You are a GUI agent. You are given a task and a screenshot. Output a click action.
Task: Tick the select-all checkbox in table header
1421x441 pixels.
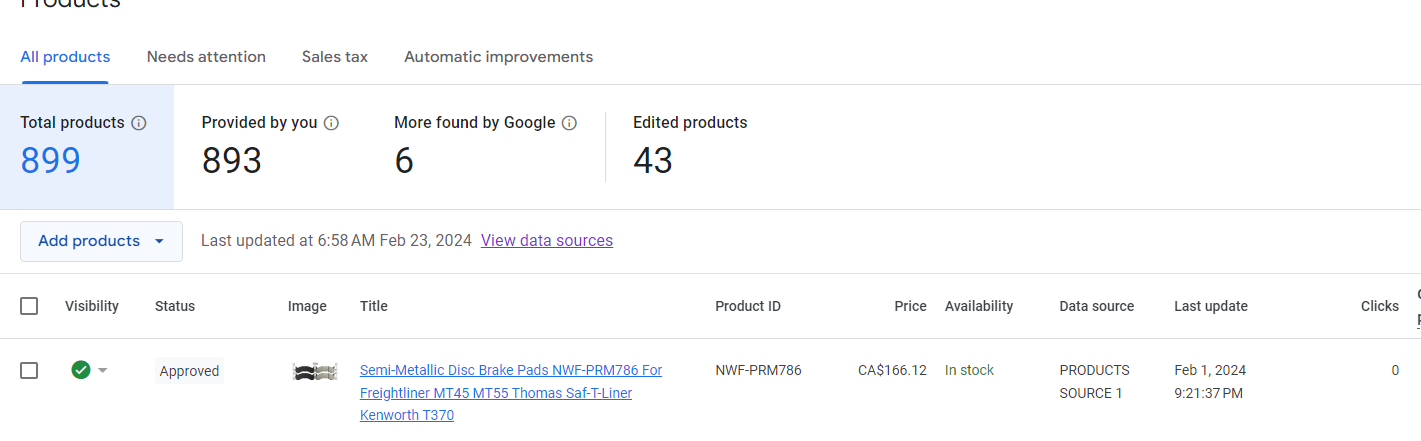point(29,306)
